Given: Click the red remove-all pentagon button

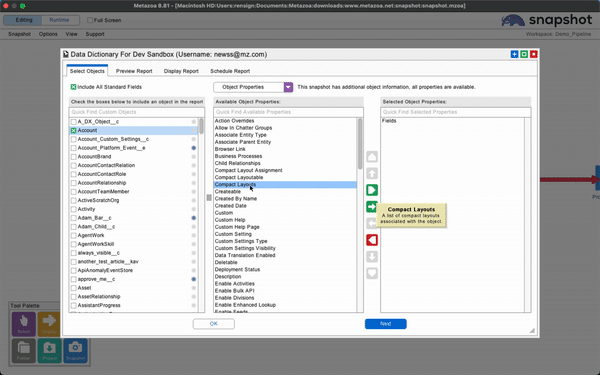Looking at the screenshot, I should (x=372, y=240).
